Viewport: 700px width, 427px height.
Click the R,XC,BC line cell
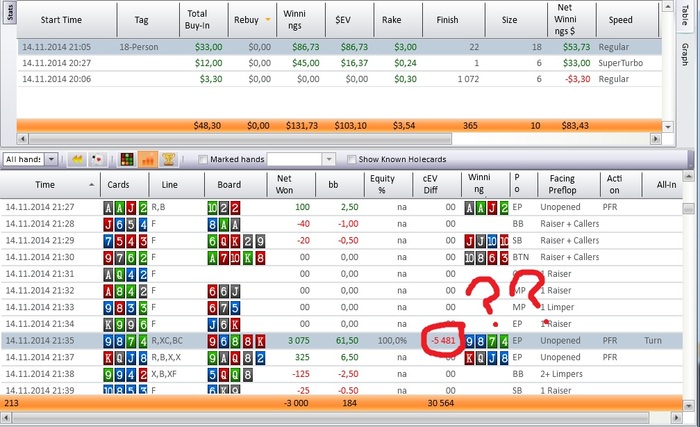coord(167,341)
